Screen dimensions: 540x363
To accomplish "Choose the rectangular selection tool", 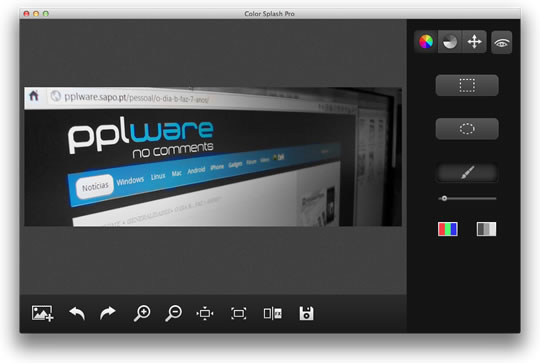I will pos(467,85).
